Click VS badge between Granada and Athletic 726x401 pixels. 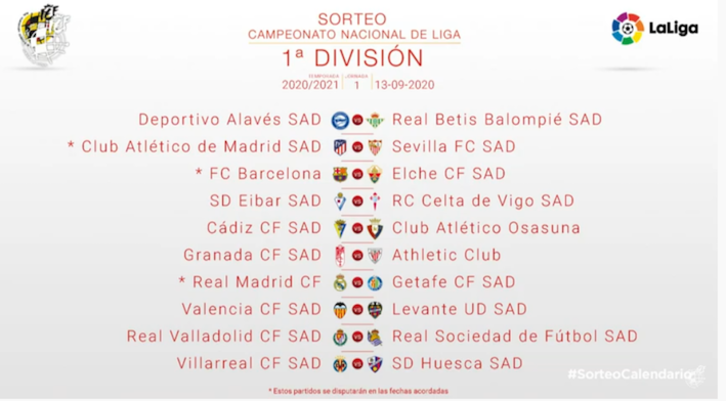pos(357,255)
